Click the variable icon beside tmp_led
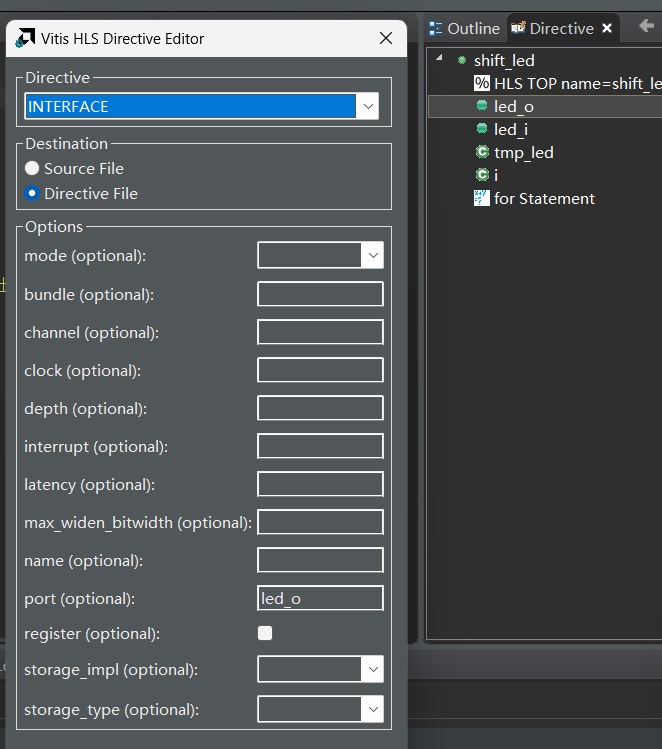This screenshot has width=662, height=749. point(482,151)
